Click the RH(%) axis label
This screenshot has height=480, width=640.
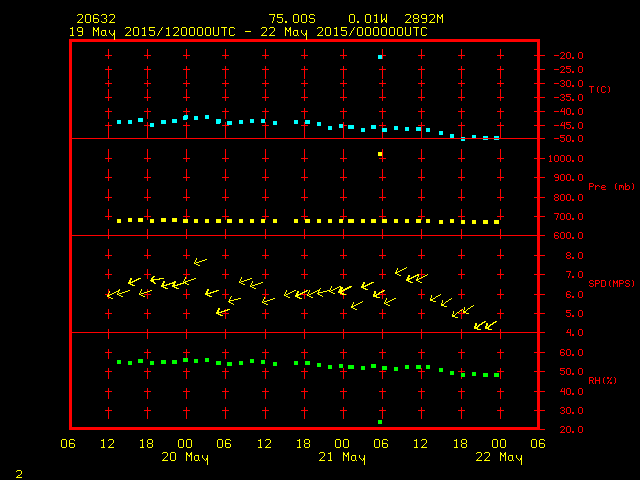tap(601, 381)
